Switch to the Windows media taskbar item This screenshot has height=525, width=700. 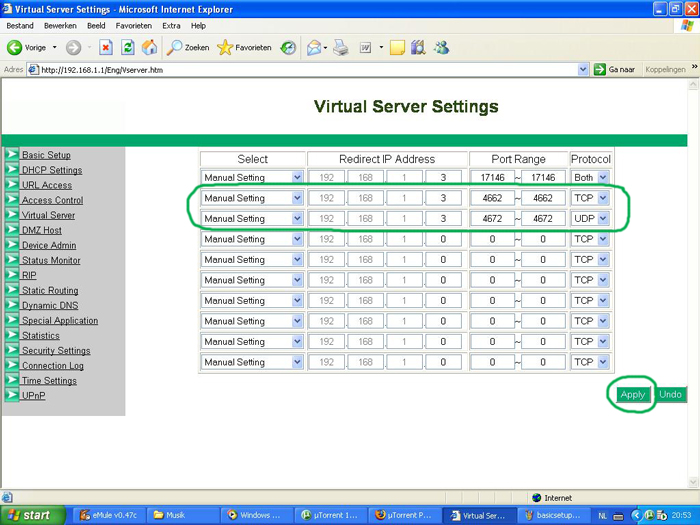click(256, 515)
